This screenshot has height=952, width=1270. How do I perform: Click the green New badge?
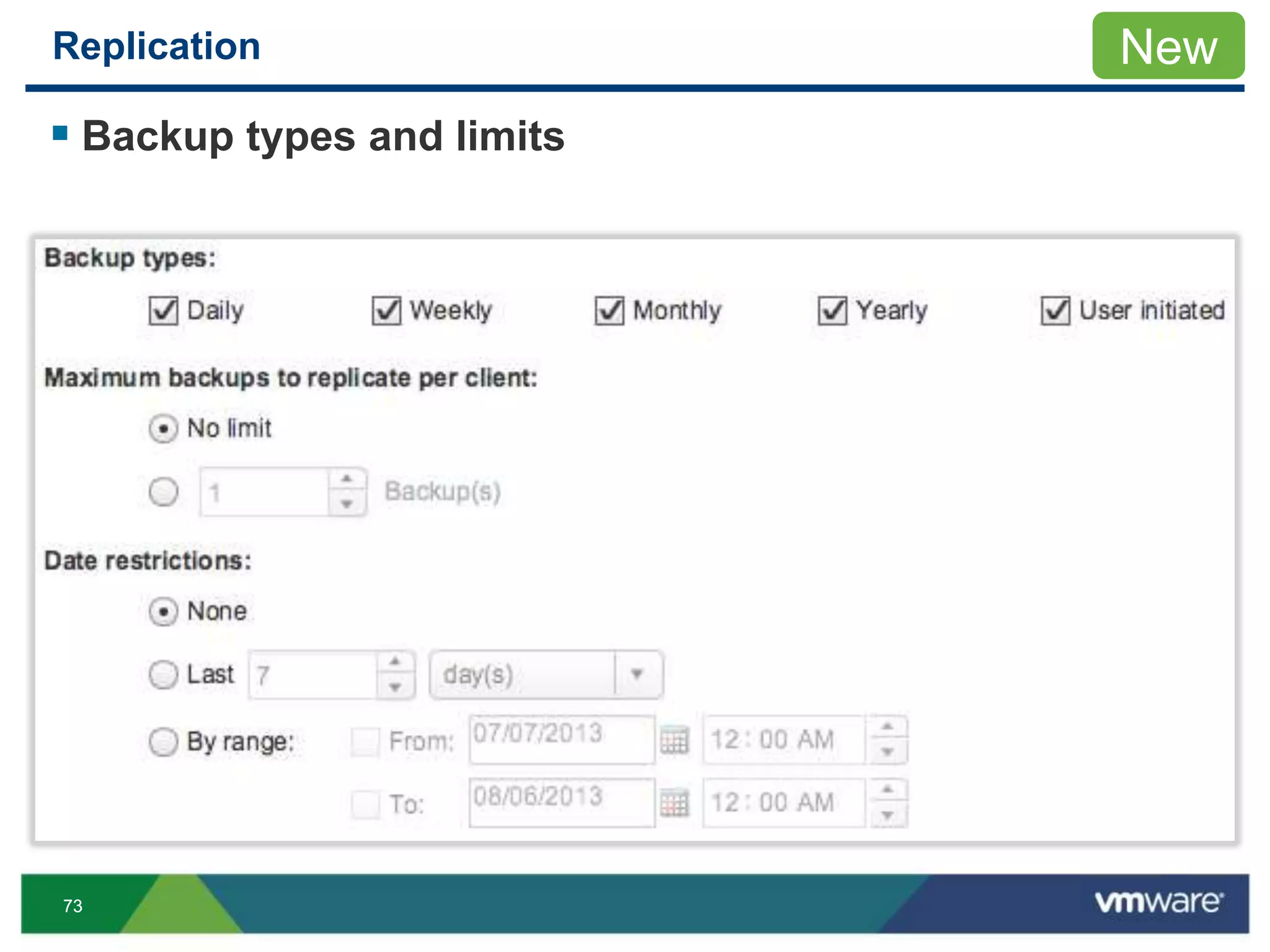click(1168, 46)
